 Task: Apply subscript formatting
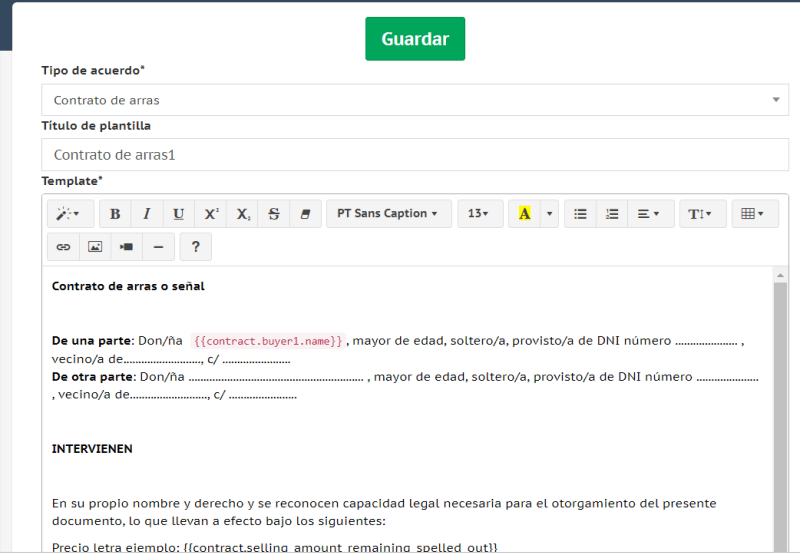tap(242, 214)
